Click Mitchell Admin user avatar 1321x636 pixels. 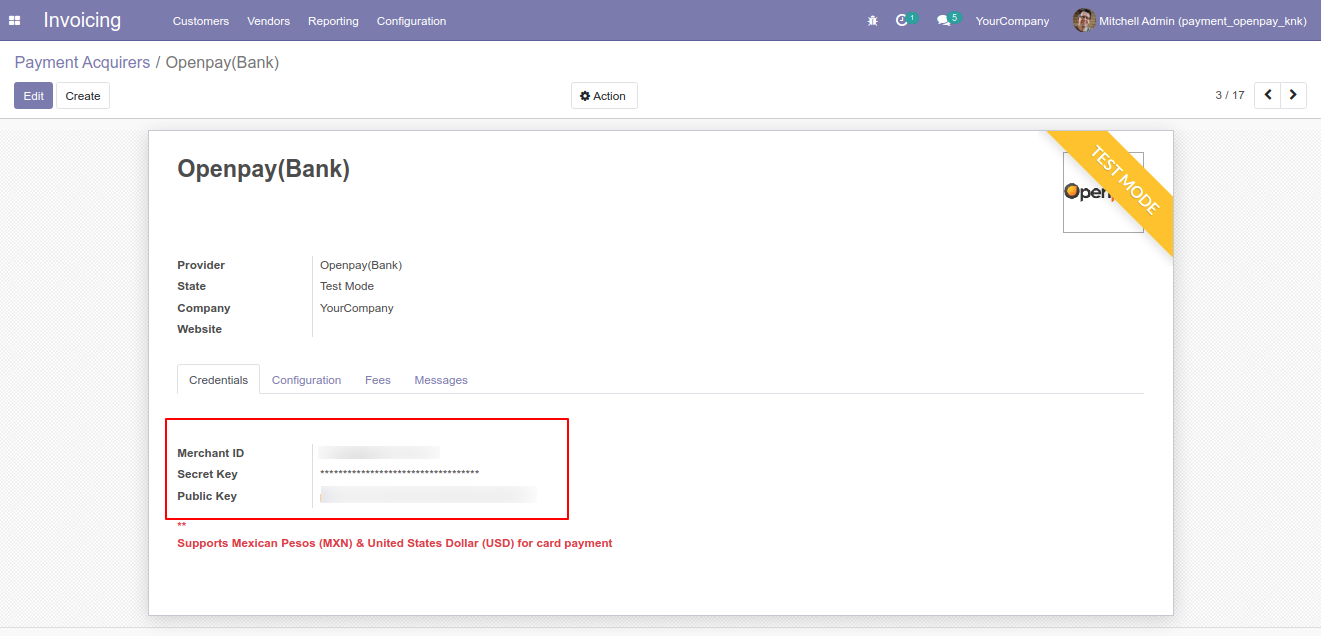1084,20
